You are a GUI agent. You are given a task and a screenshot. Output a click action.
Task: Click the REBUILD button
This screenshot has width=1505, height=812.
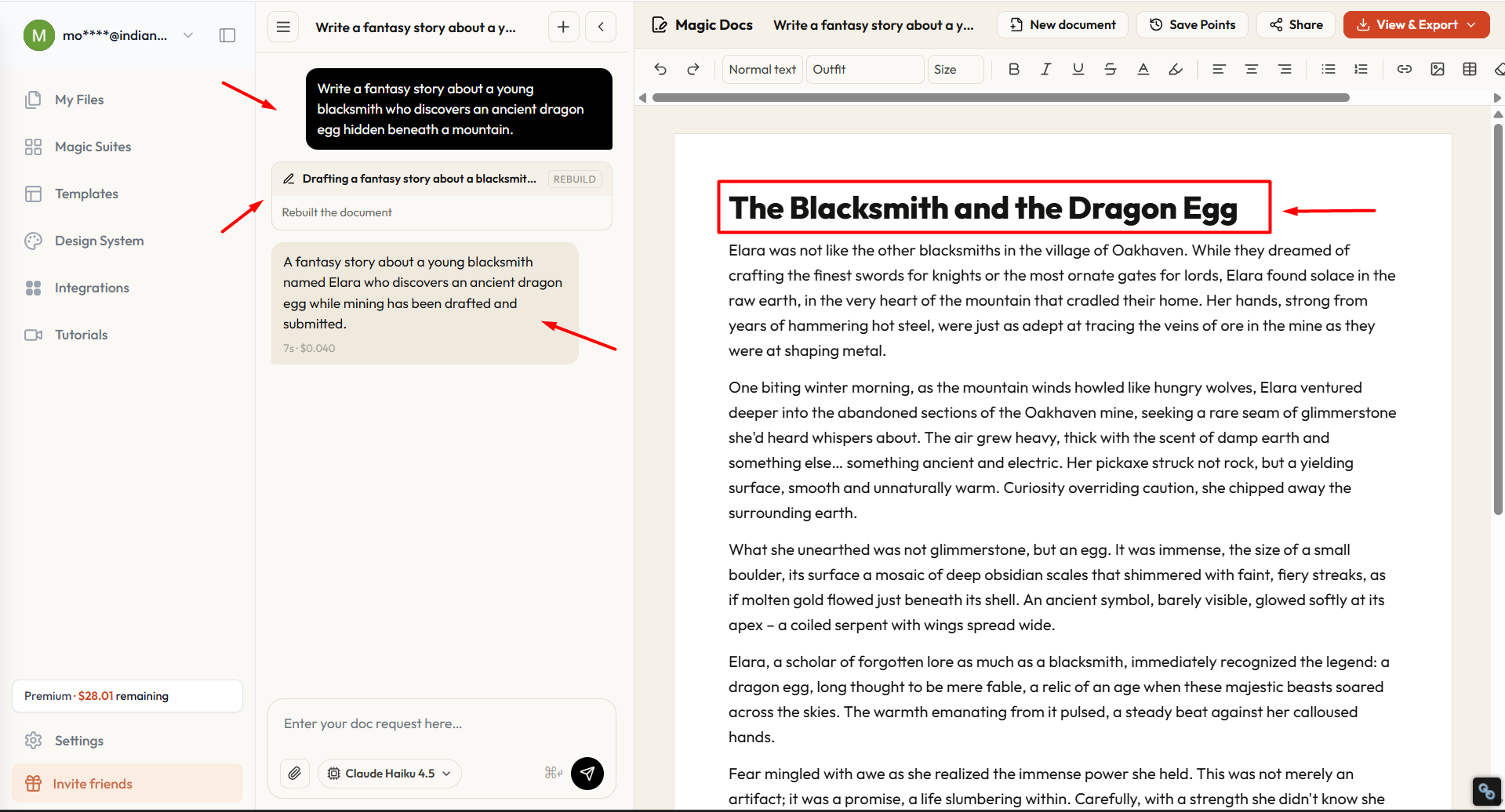click(575, 179)
